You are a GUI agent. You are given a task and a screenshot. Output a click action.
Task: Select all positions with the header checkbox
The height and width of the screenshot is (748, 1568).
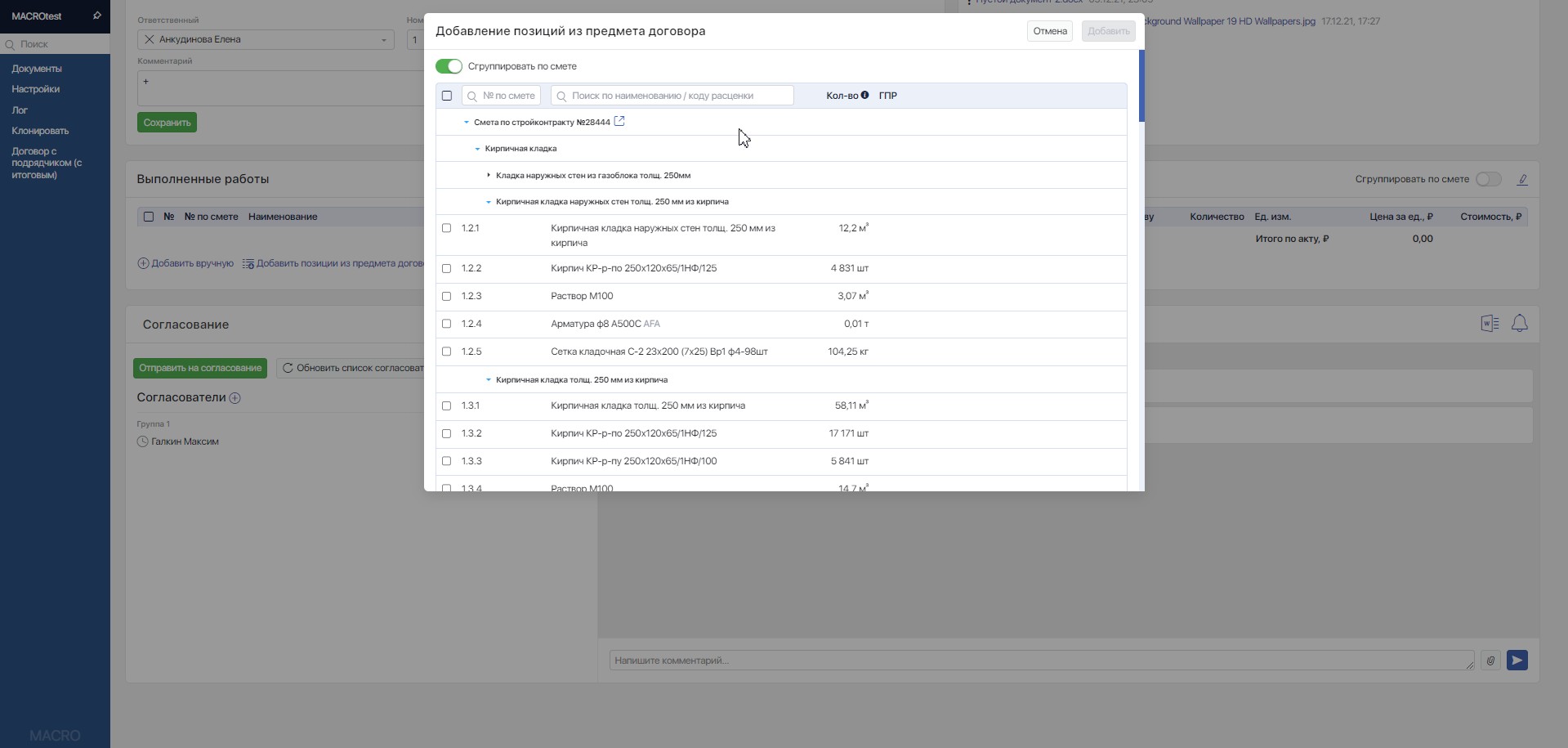click(447, 96)
